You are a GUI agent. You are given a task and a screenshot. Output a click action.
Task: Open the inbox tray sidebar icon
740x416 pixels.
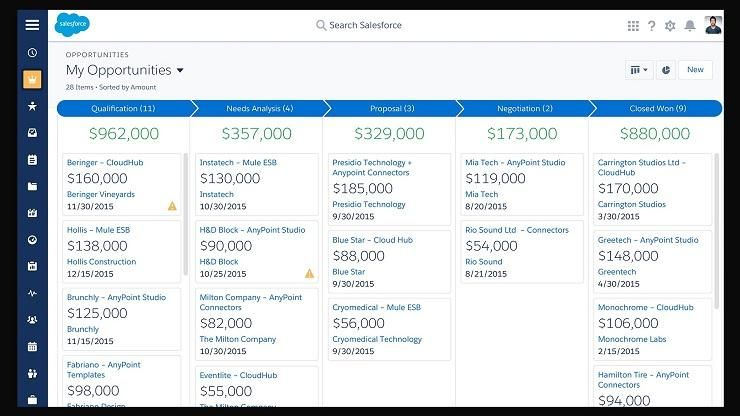click(32, 133)
